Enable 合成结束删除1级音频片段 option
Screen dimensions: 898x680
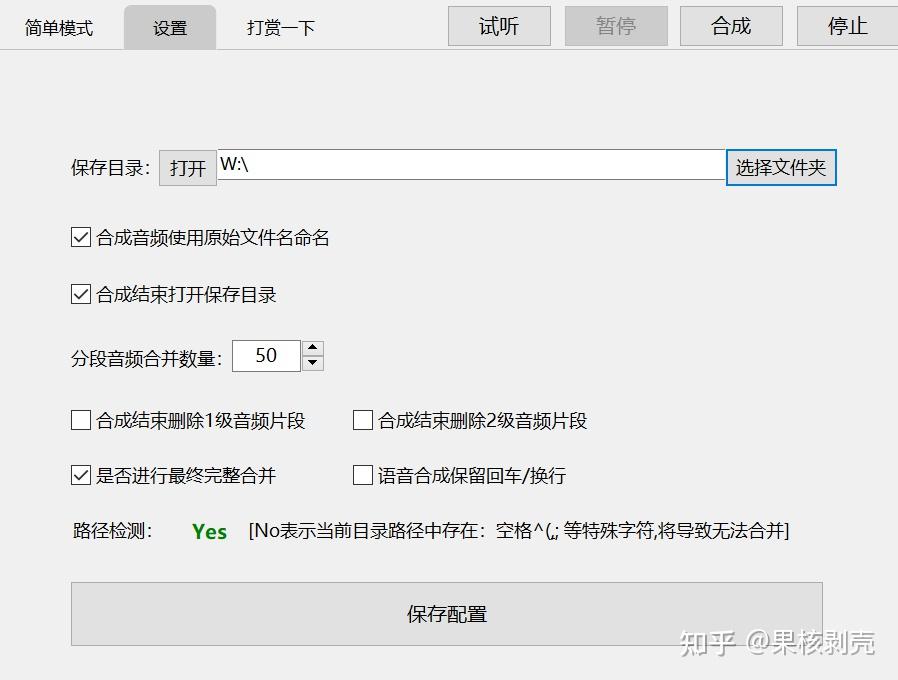point(80,421)
